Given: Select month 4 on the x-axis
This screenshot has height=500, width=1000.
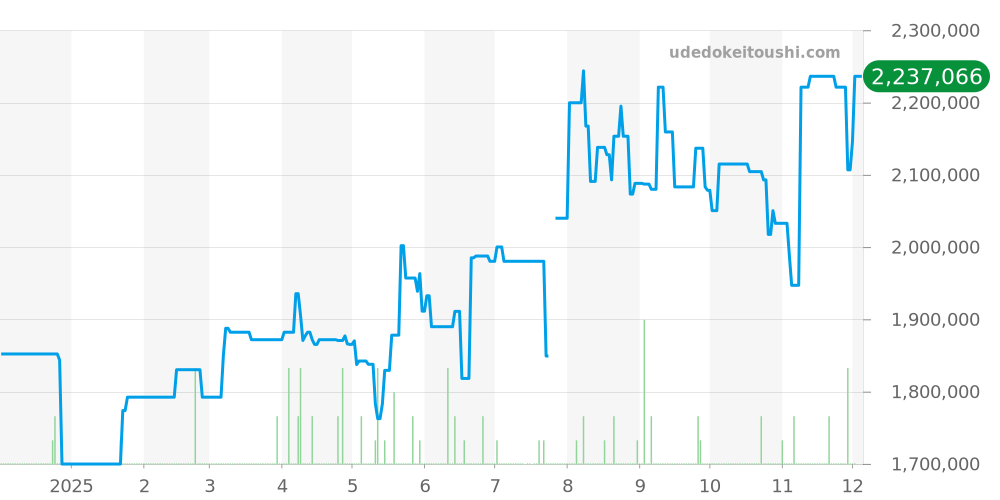Looking at the screenshot, I should pos(281,486).
